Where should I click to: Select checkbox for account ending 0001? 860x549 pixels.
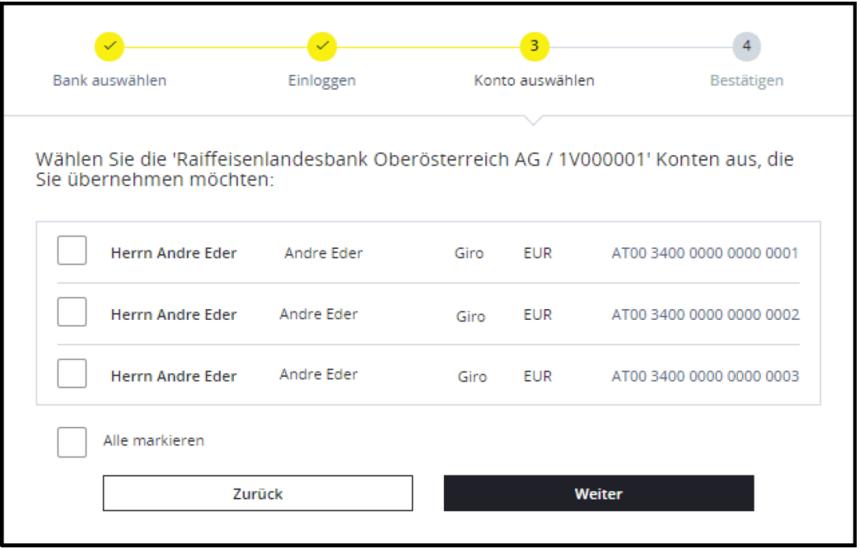tap(72, 251)
